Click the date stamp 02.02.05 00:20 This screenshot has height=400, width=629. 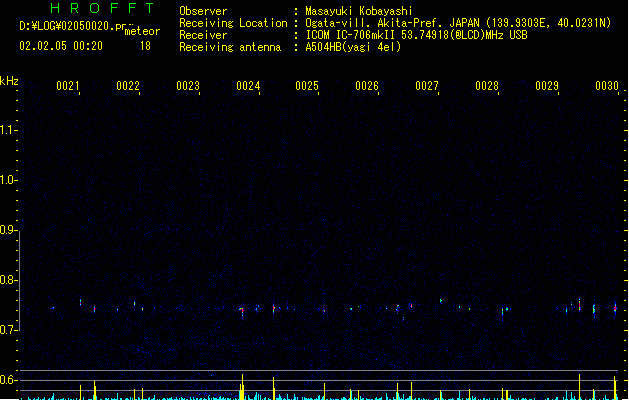(61, 46)
